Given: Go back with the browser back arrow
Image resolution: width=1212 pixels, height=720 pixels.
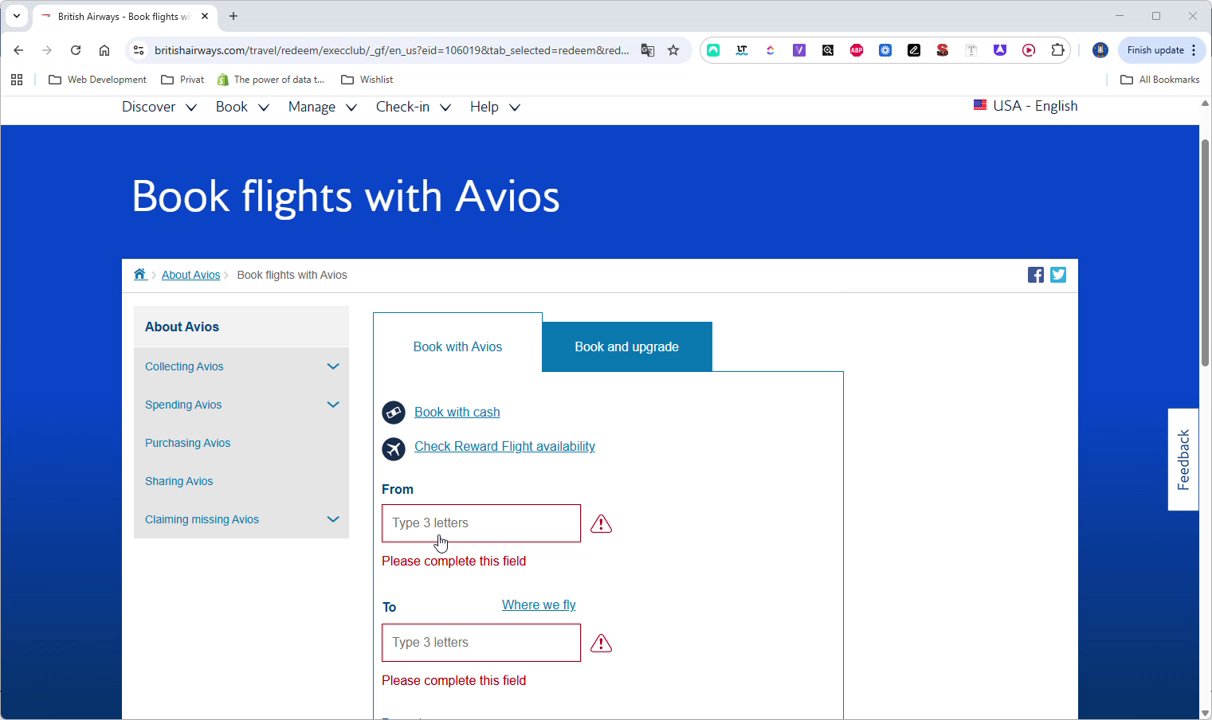Looking at the screenshot, I should (18, 50).
